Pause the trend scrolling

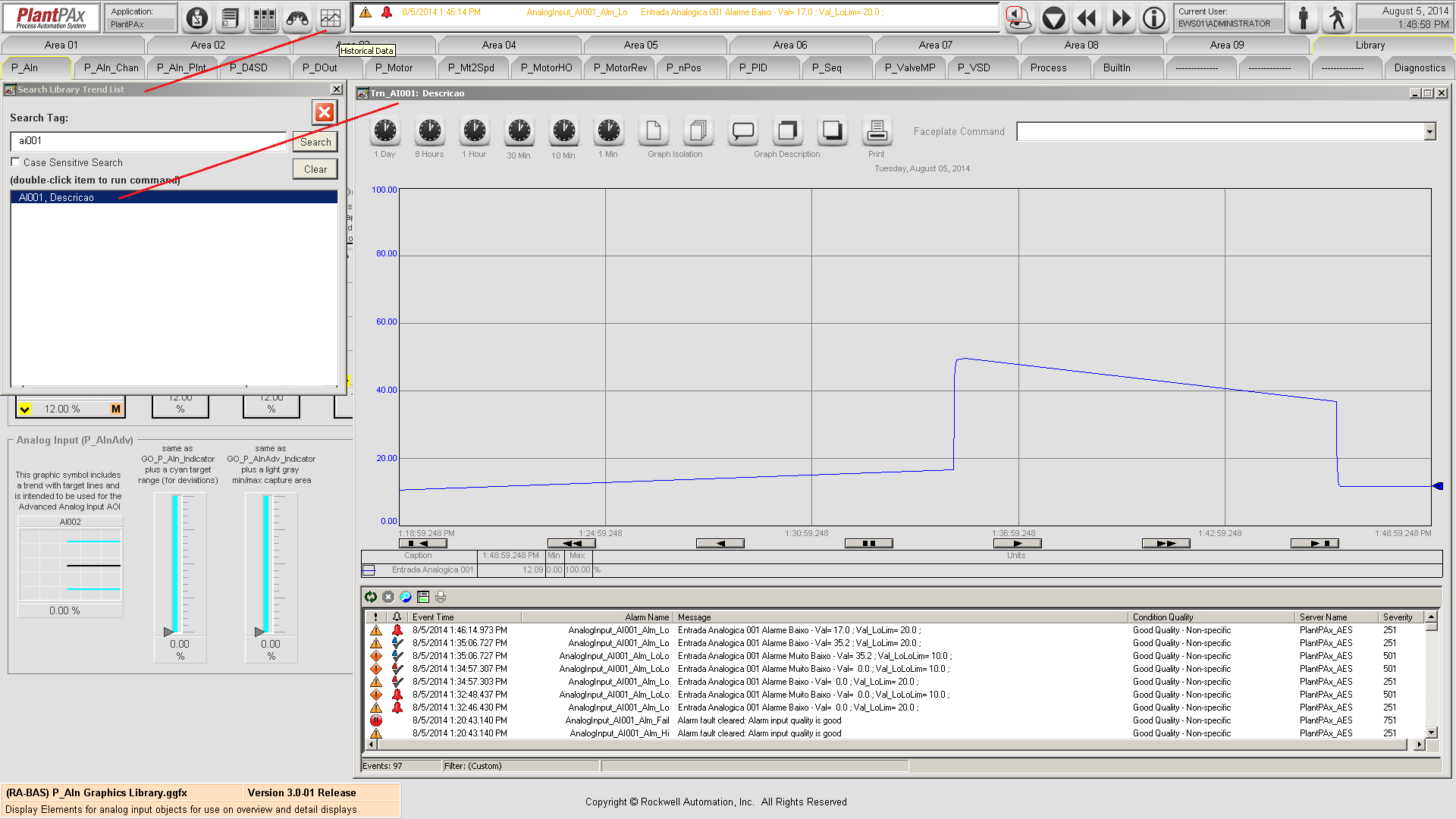(869, 544)
